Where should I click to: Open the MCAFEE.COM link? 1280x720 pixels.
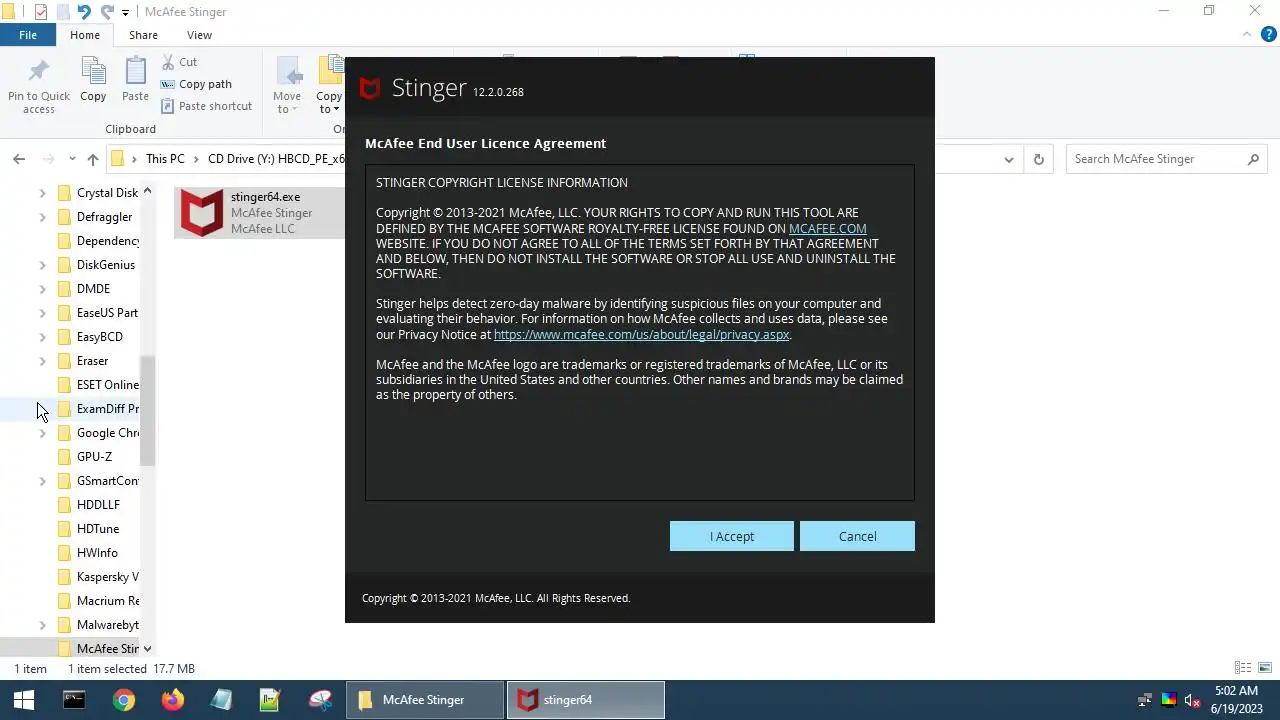pos(827,228)
